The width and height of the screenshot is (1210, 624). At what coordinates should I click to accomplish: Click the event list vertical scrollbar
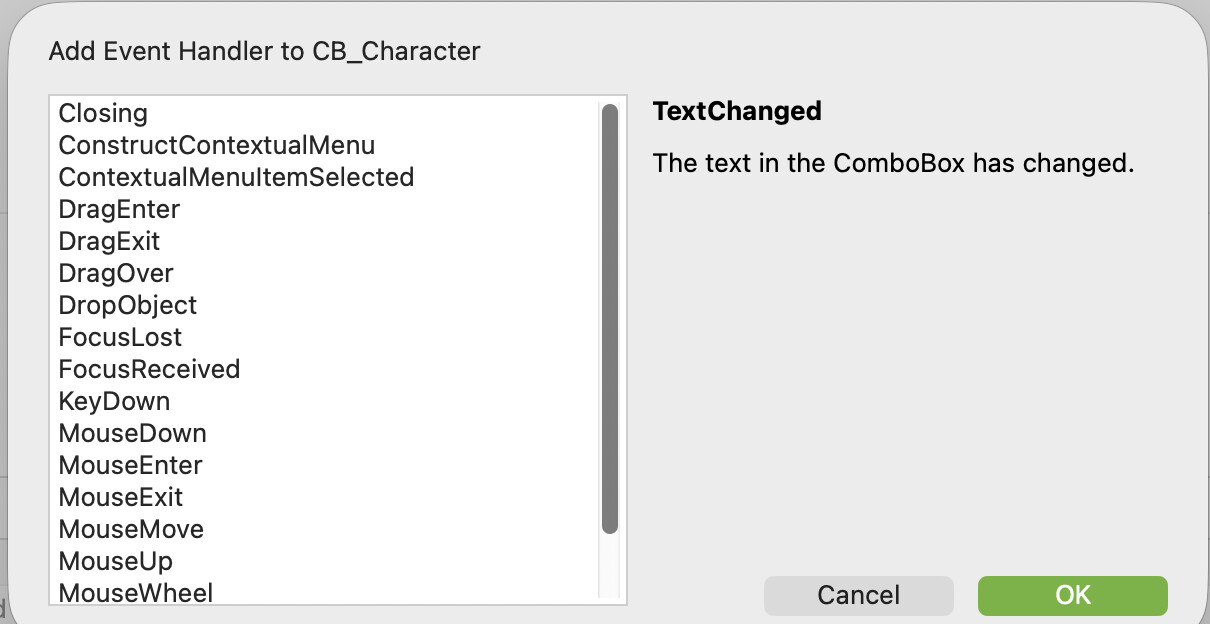(610, 319)
